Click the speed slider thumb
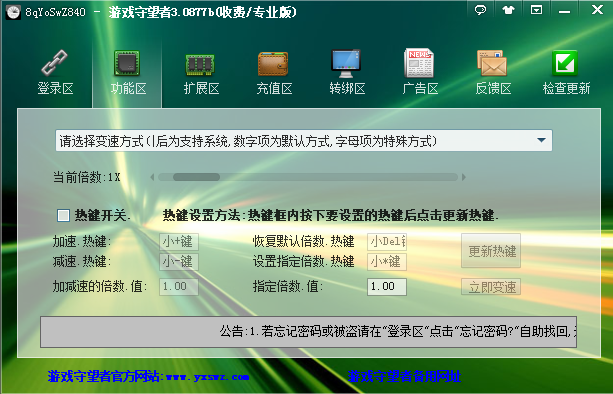Image resolution: width=613 pixels, height=394 pixels. 196,177
